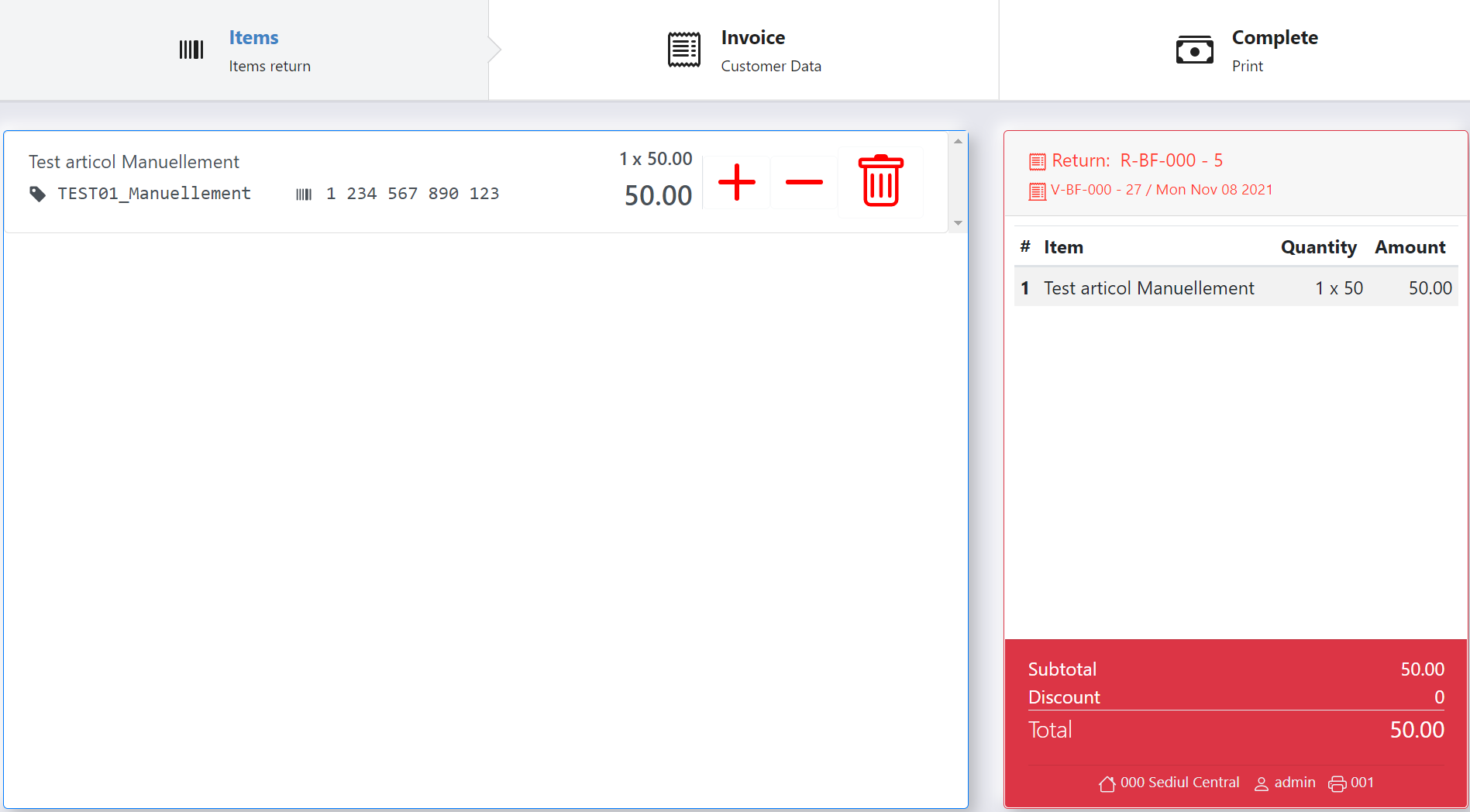
Task: Click the scroll down arrow in item list
Action: [x=958, y=223]
